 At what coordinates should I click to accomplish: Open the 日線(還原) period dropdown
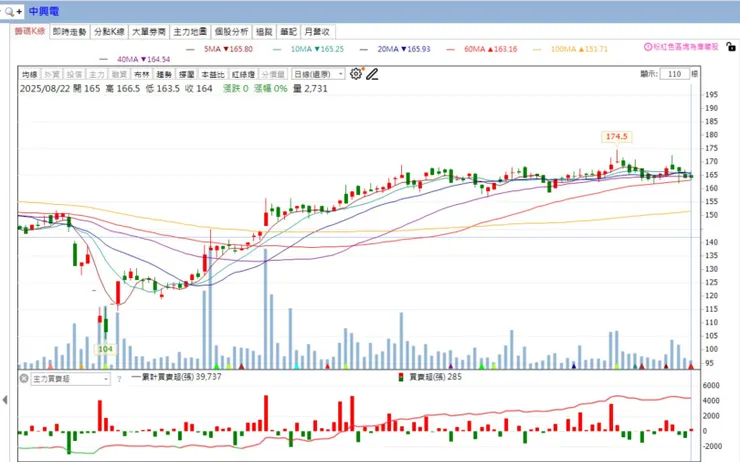tap(318, 74)
